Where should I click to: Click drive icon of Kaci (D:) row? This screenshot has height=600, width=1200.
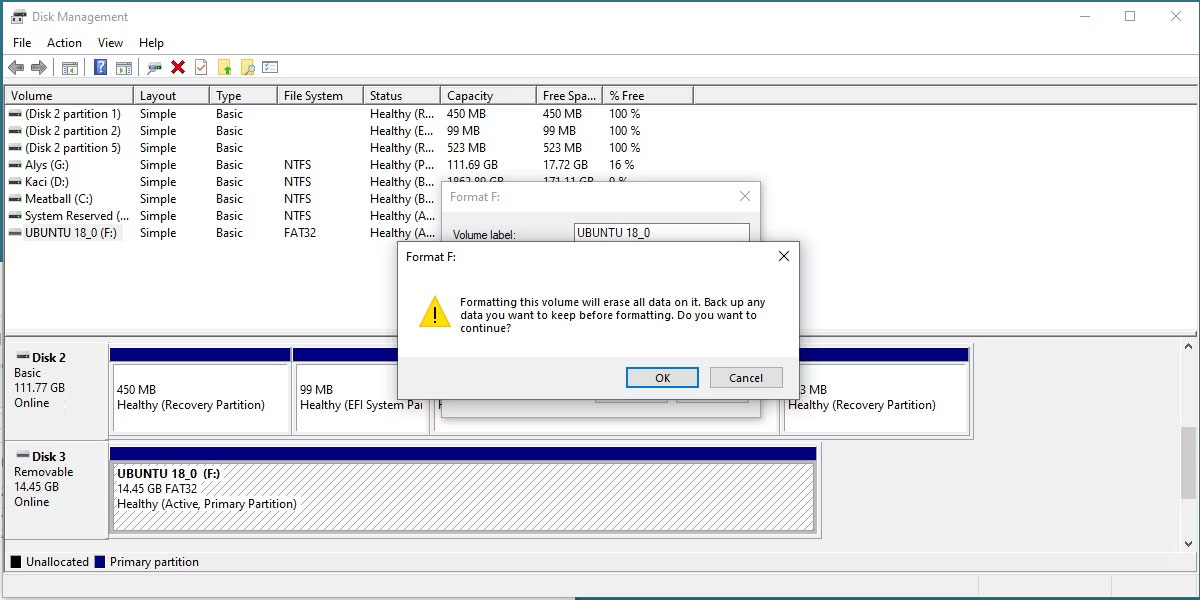coord(15,182)
